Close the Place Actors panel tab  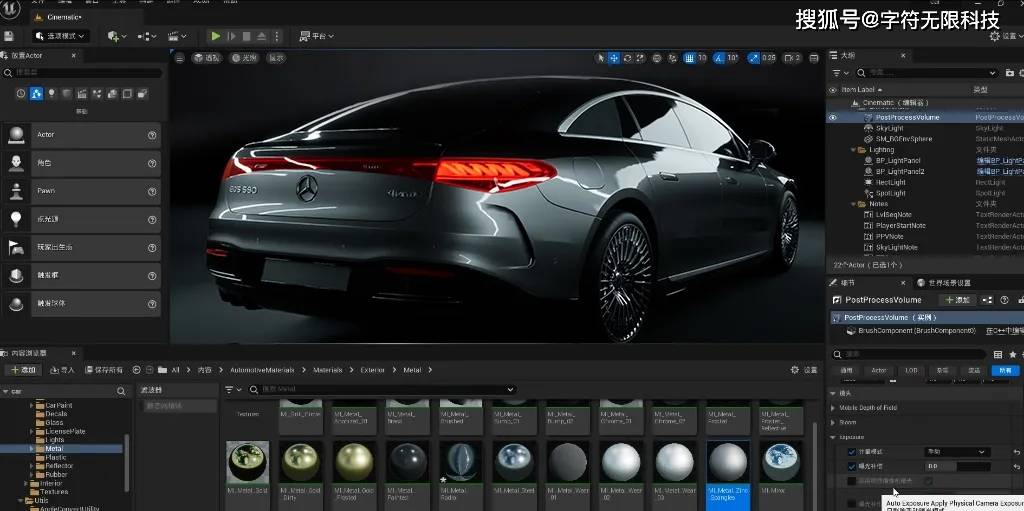pyautogui.click(x=73, y=56)
